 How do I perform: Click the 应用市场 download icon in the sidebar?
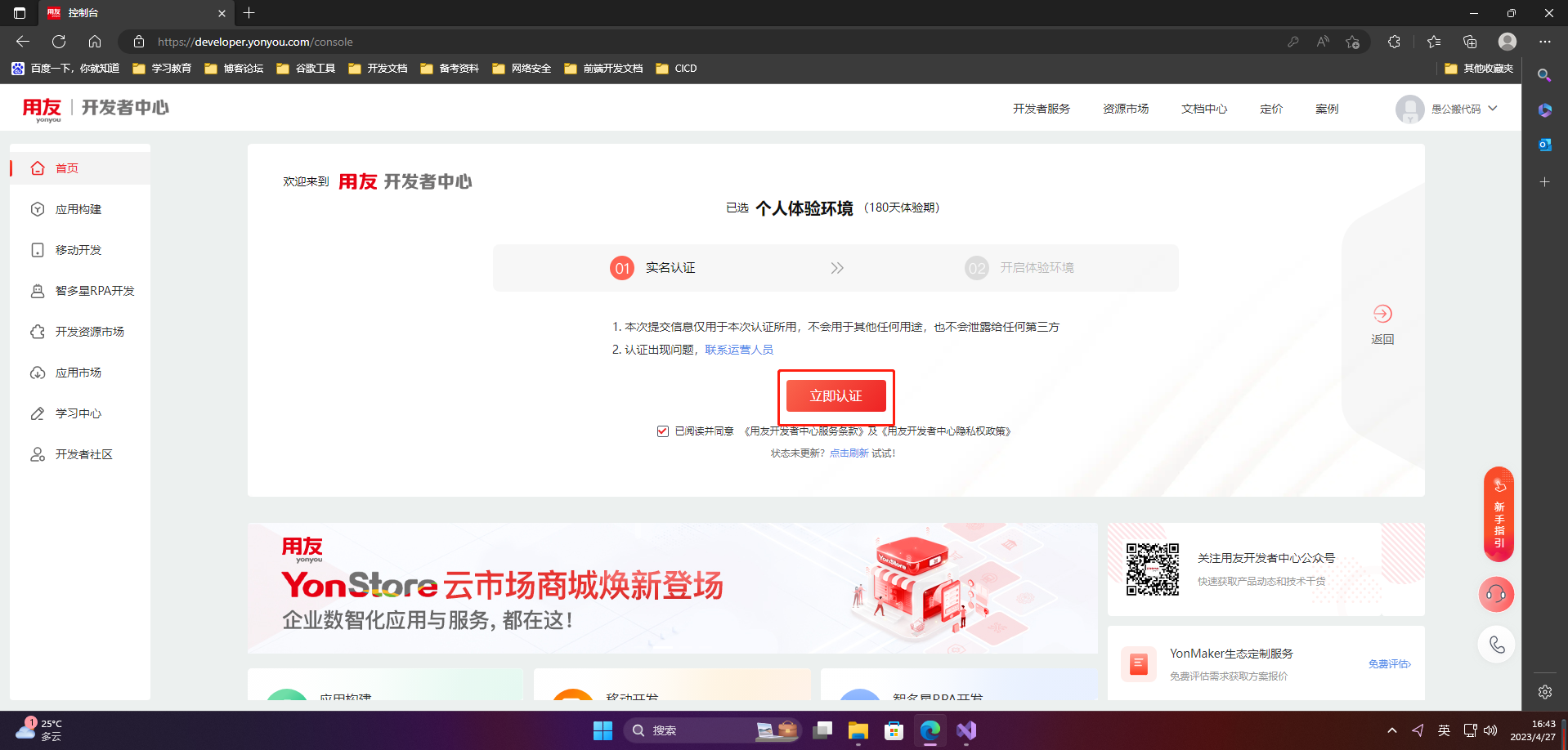pos(38,373)
